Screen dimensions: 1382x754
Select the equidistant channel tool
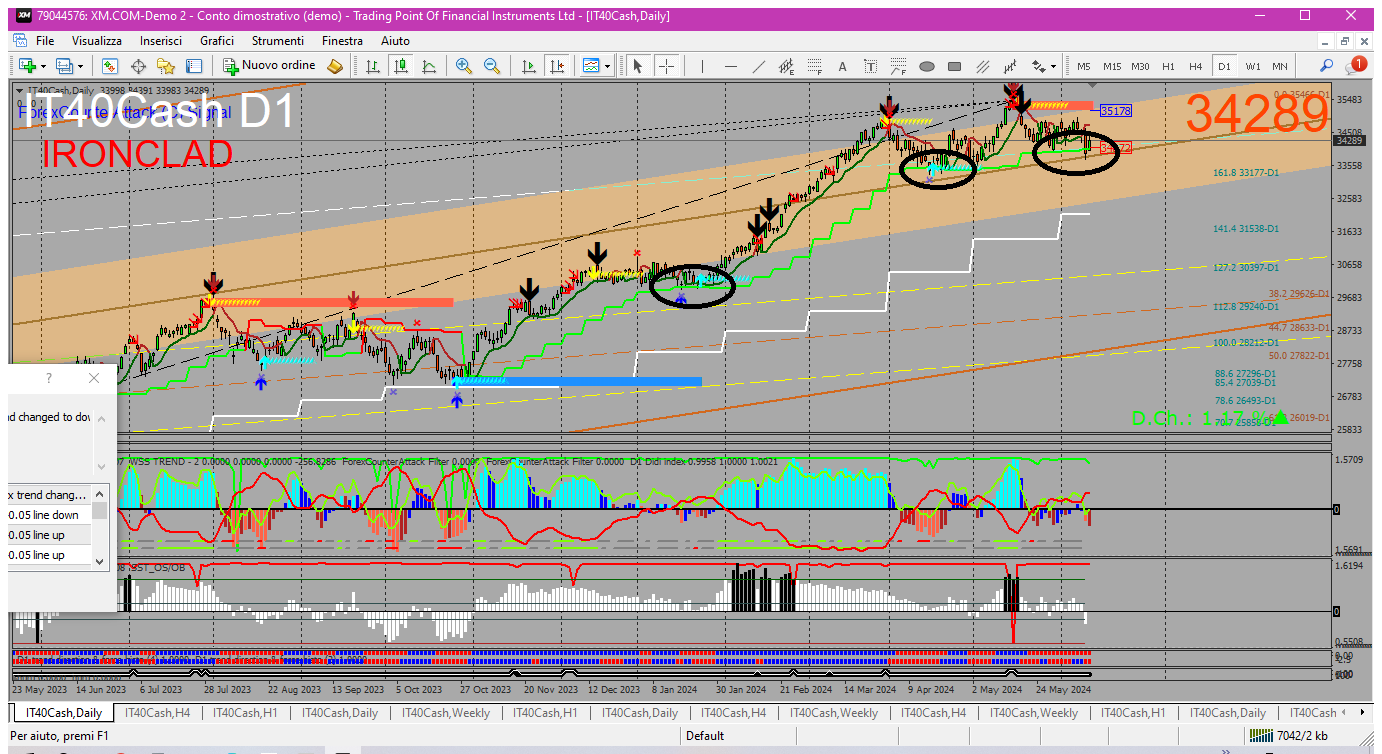(786, 66)
